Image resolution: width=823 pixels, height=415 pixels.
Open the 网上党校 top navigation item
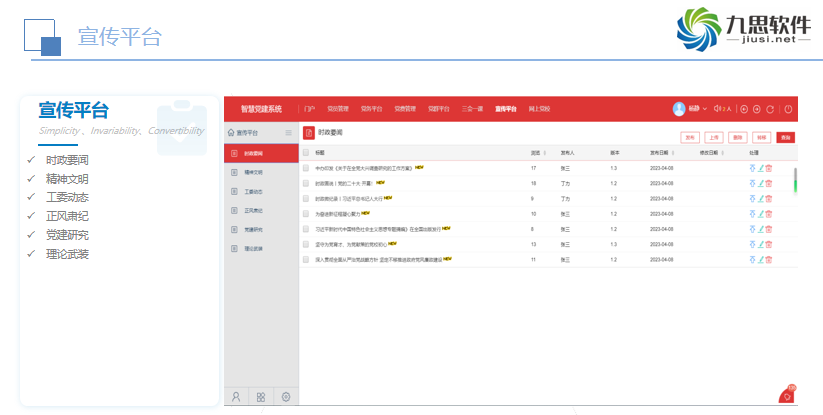[x=539, y=109]
